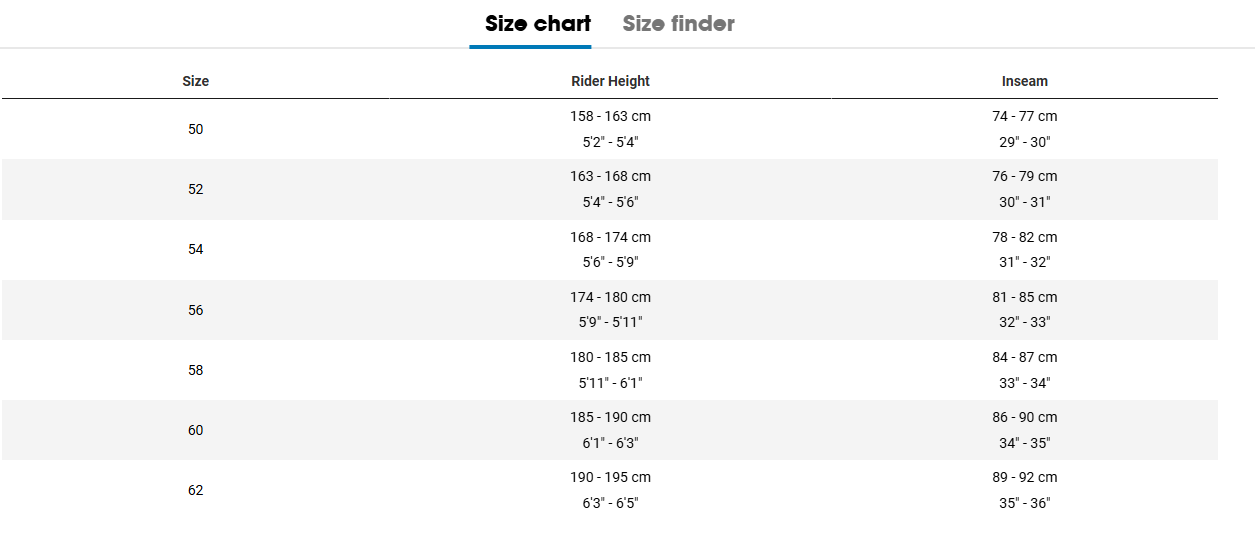Click the 81 - 85 cm inseam value
The width and height of the screenshot is (1255, 542).
point(1025,297)
